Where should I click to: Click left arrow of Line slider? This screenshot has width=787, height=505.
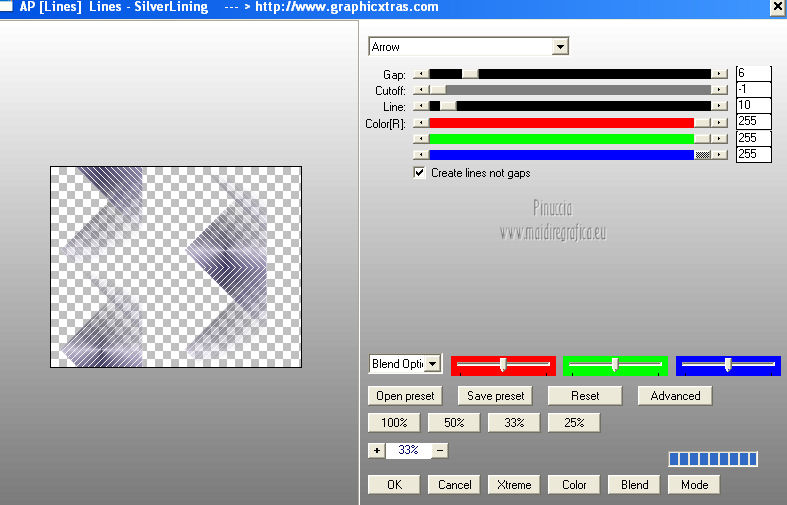click(421, 106)
